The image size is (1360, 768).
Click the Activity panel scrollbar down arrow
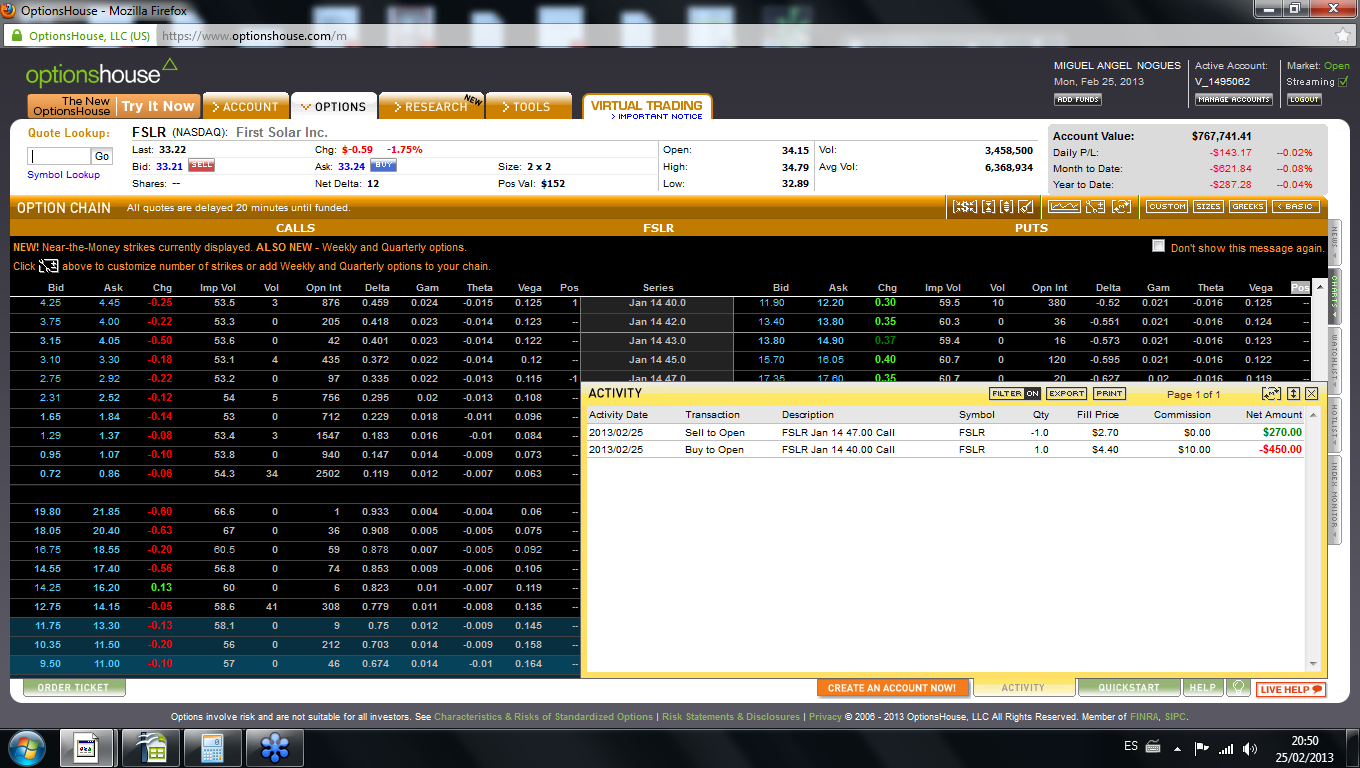1312,663
